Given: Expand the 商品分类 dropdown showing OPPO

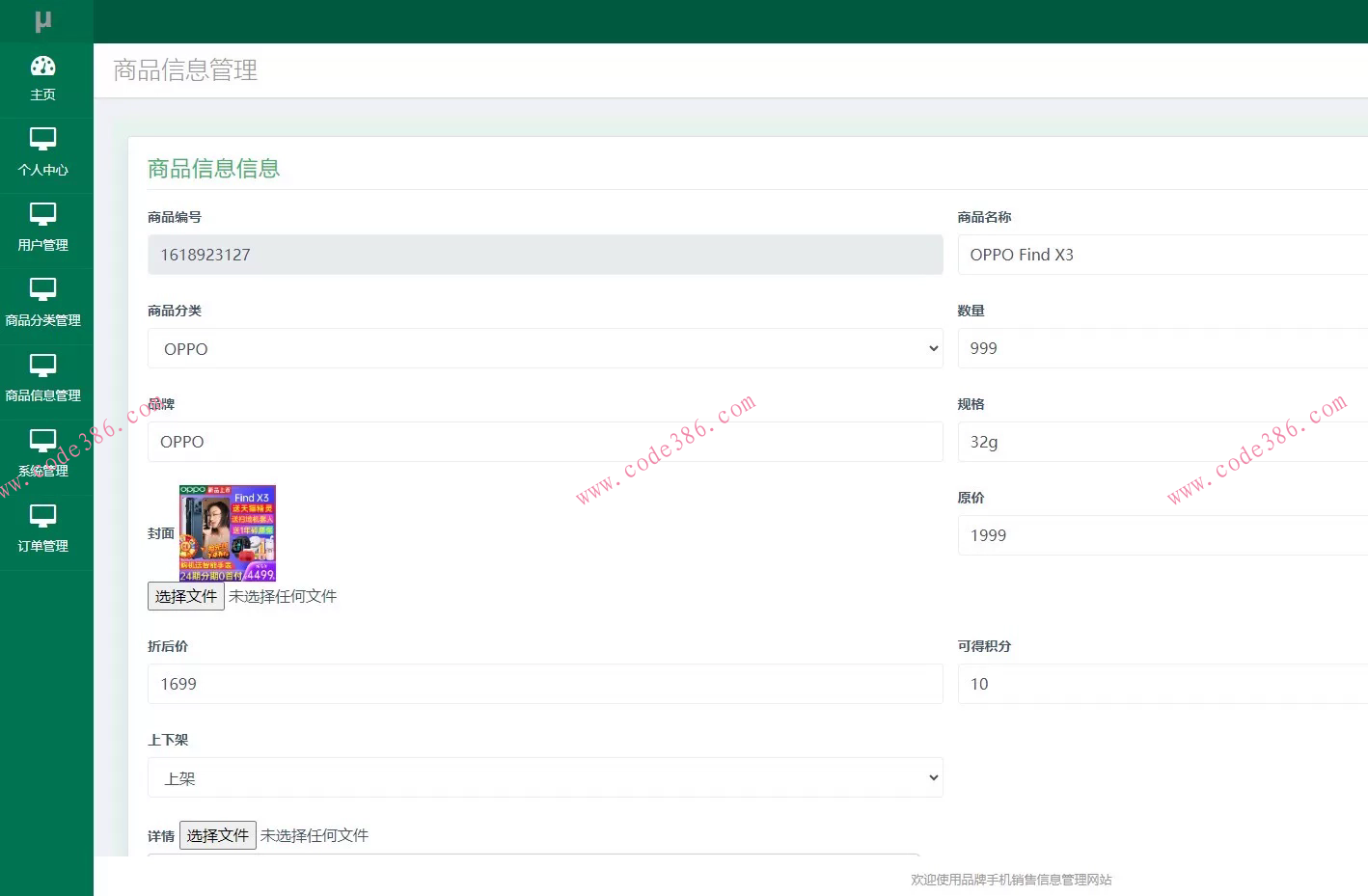Looking at the screenshot, I should click(545, 348).
